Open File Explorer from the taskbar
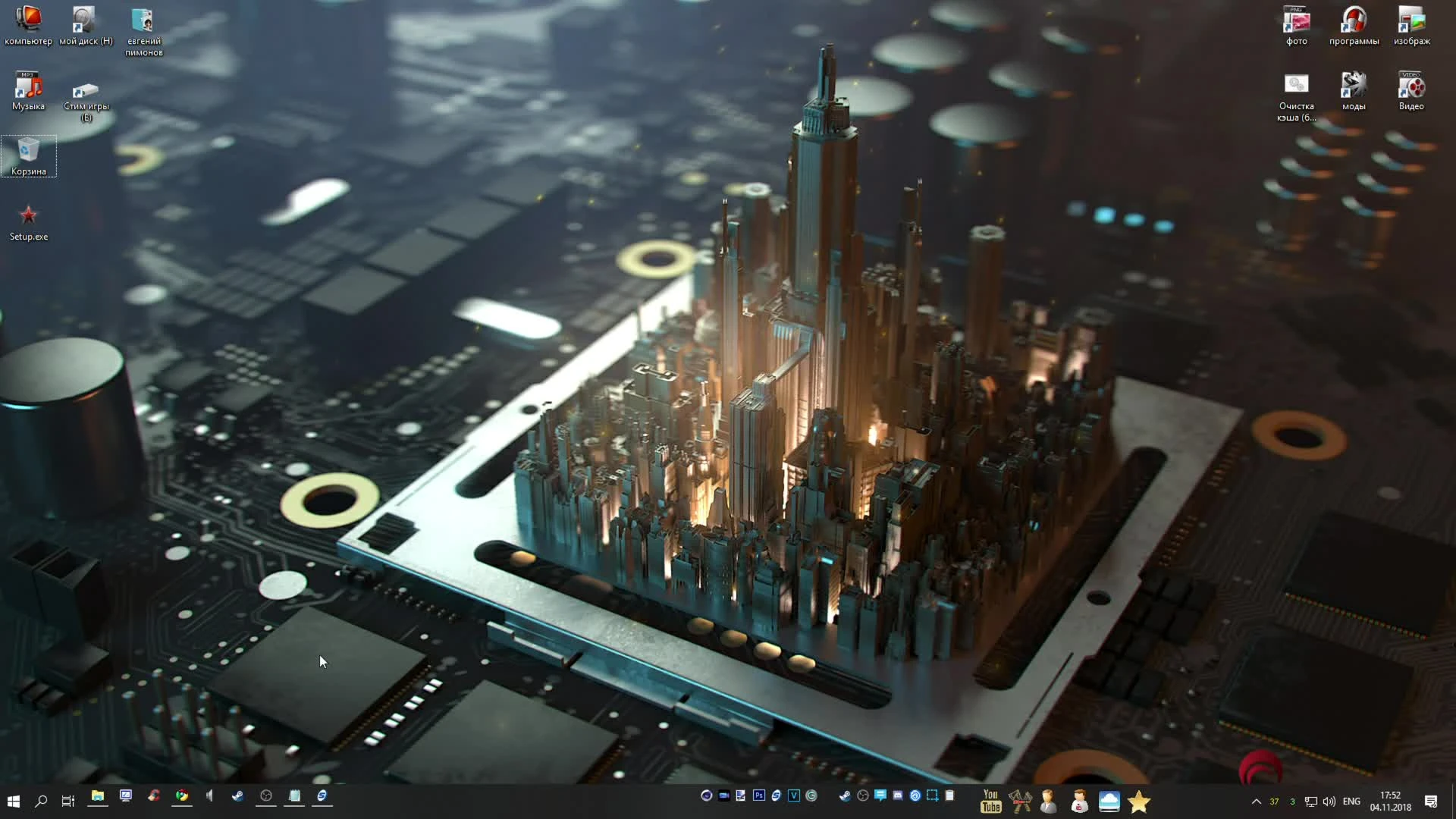The height and width of the screenshot is (819, 1456). point(98,796)
